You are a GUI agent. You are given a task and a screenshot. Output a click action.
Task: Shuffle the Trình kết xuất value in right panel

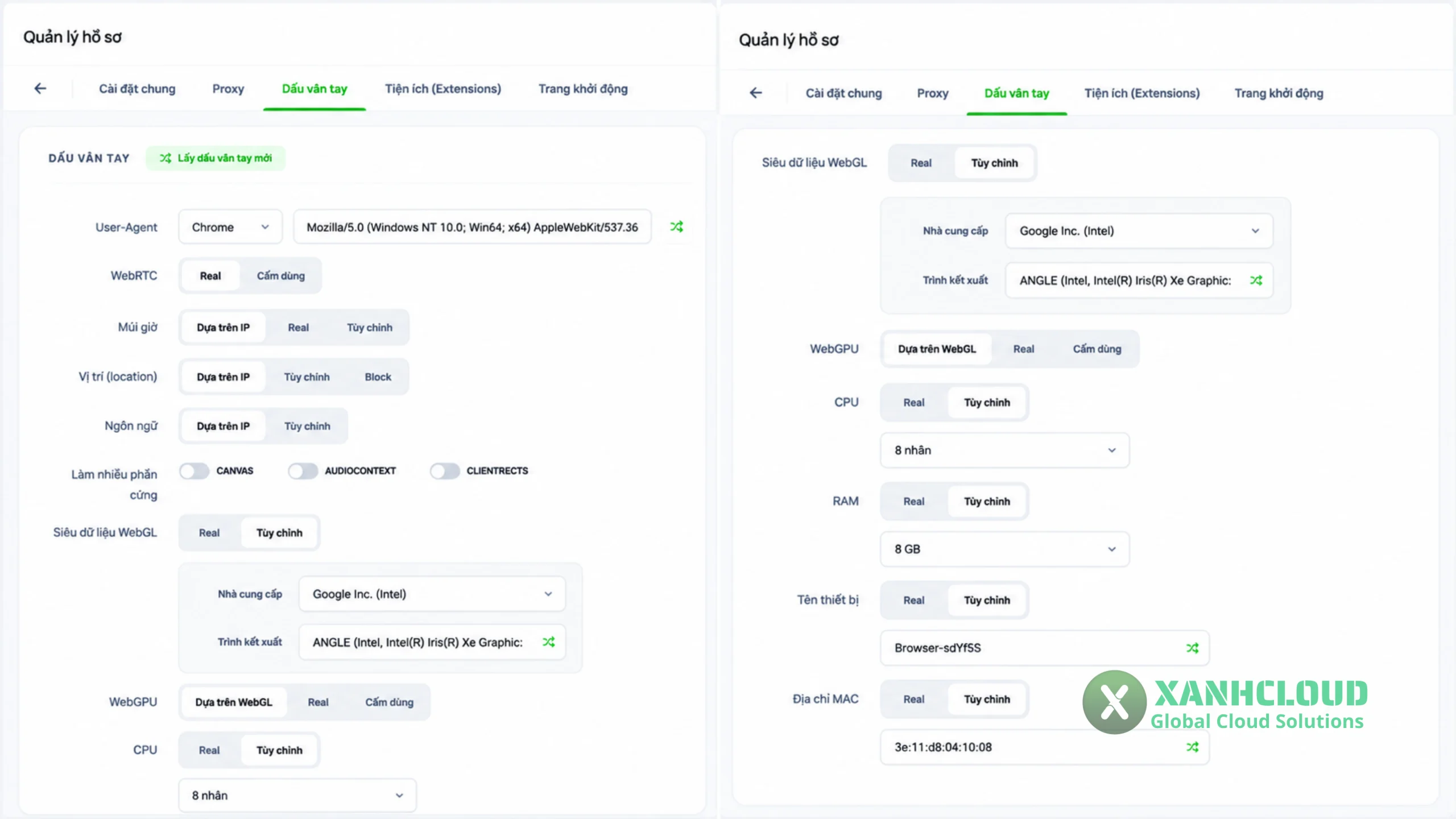1256,280
